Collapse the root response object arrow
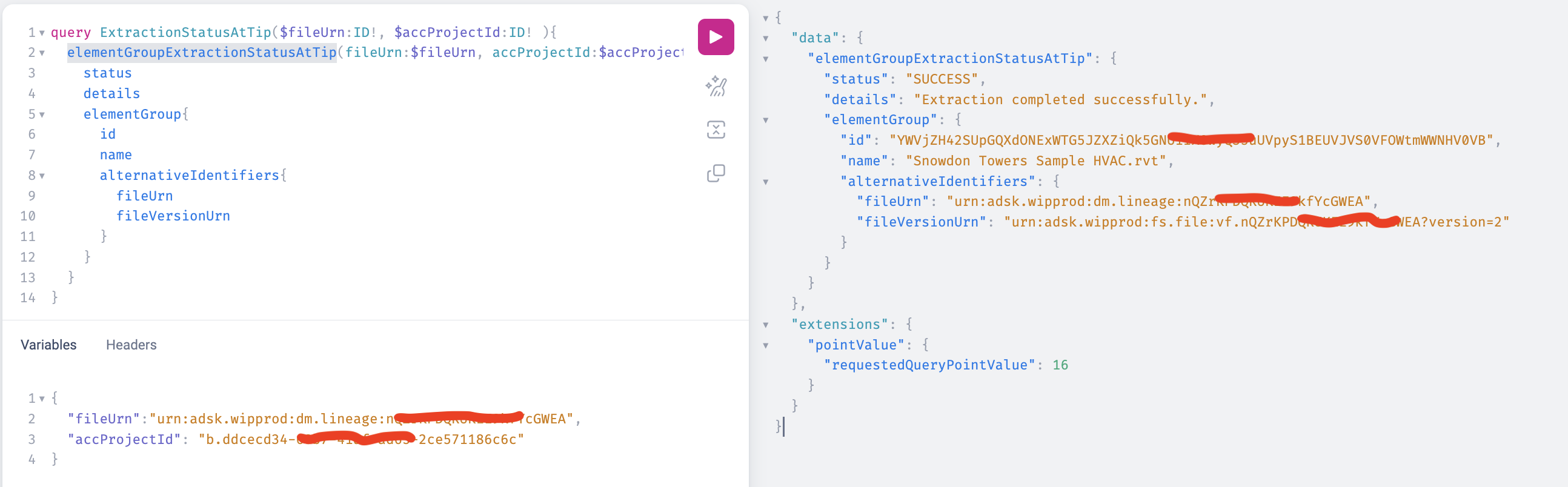Screen dimensions: 1568x487 766,18
